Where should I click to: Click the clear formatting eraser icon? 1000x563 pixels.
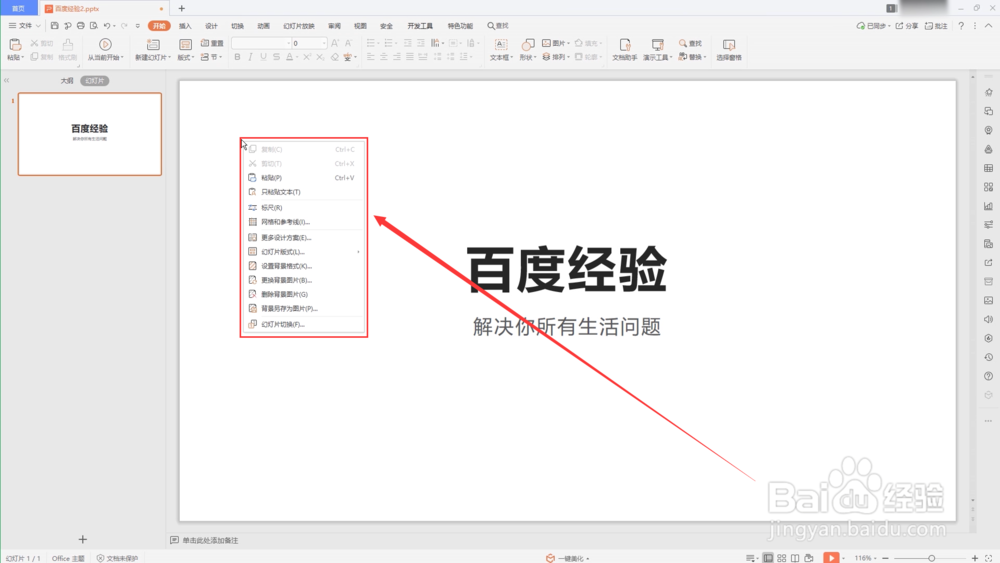pos(334,57)
